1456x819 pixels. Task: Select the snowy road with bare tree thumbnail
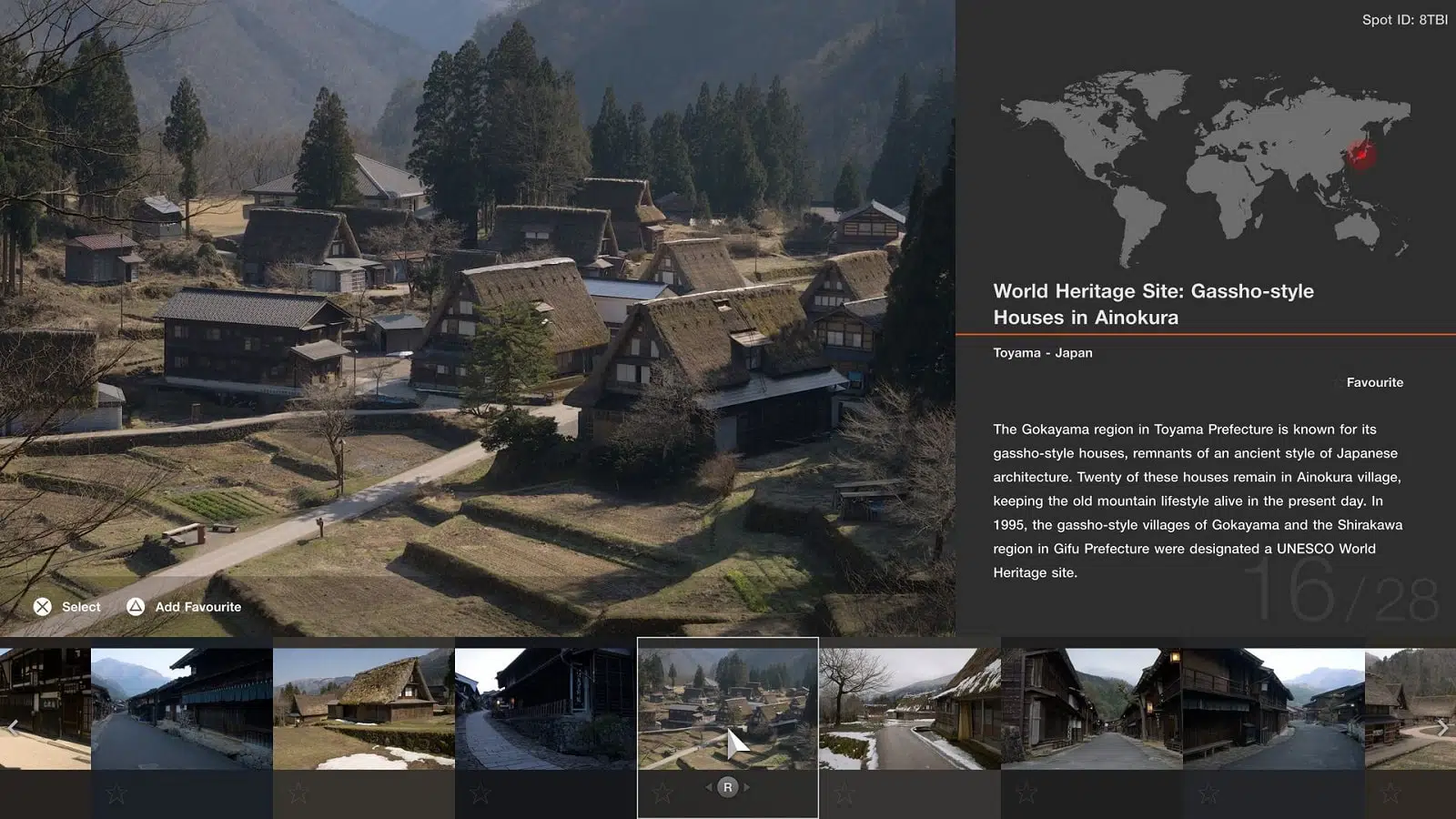(x=910, y=708)
